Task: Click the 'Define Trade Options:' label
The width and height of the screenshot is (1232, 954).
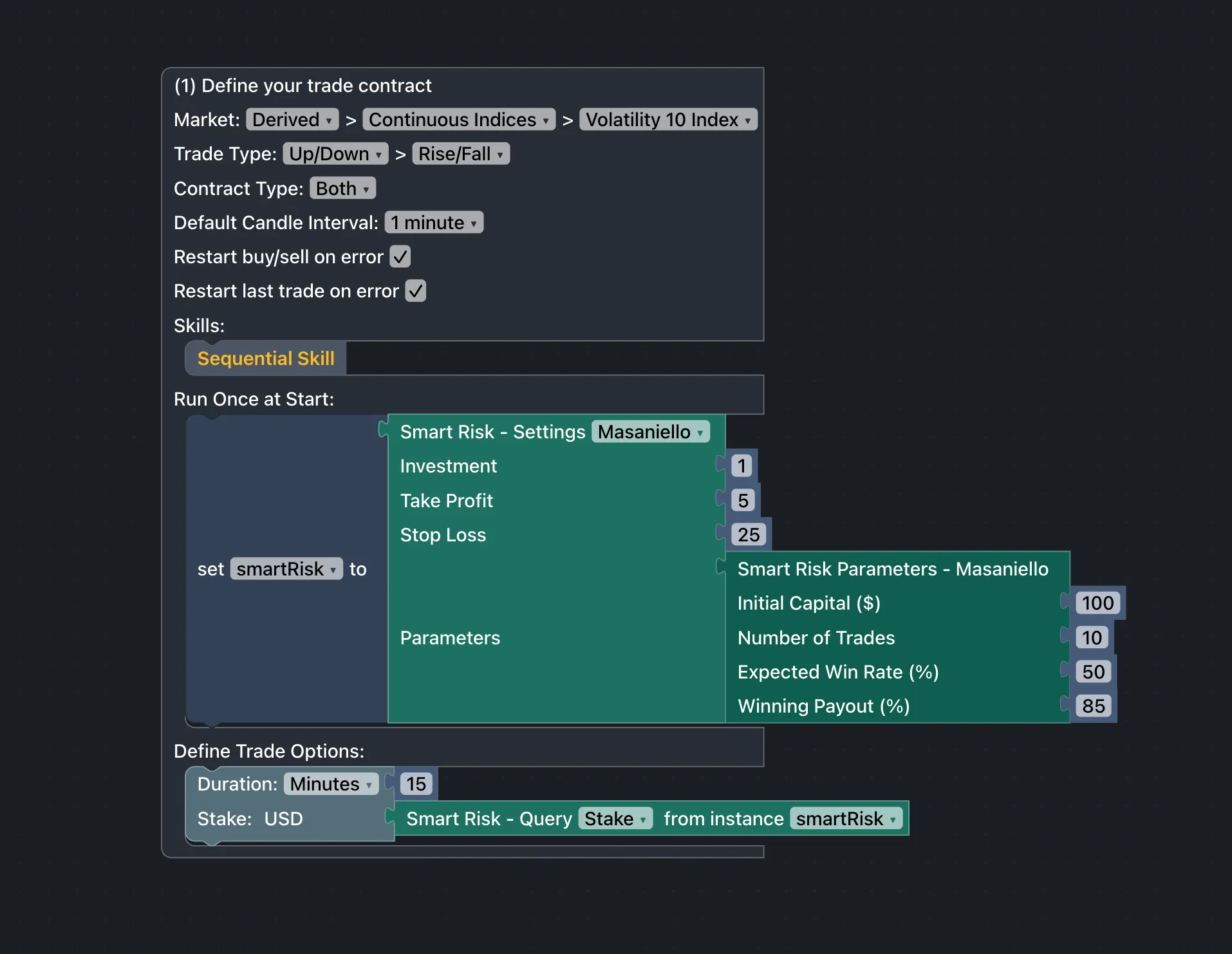Action: point(269,751)
